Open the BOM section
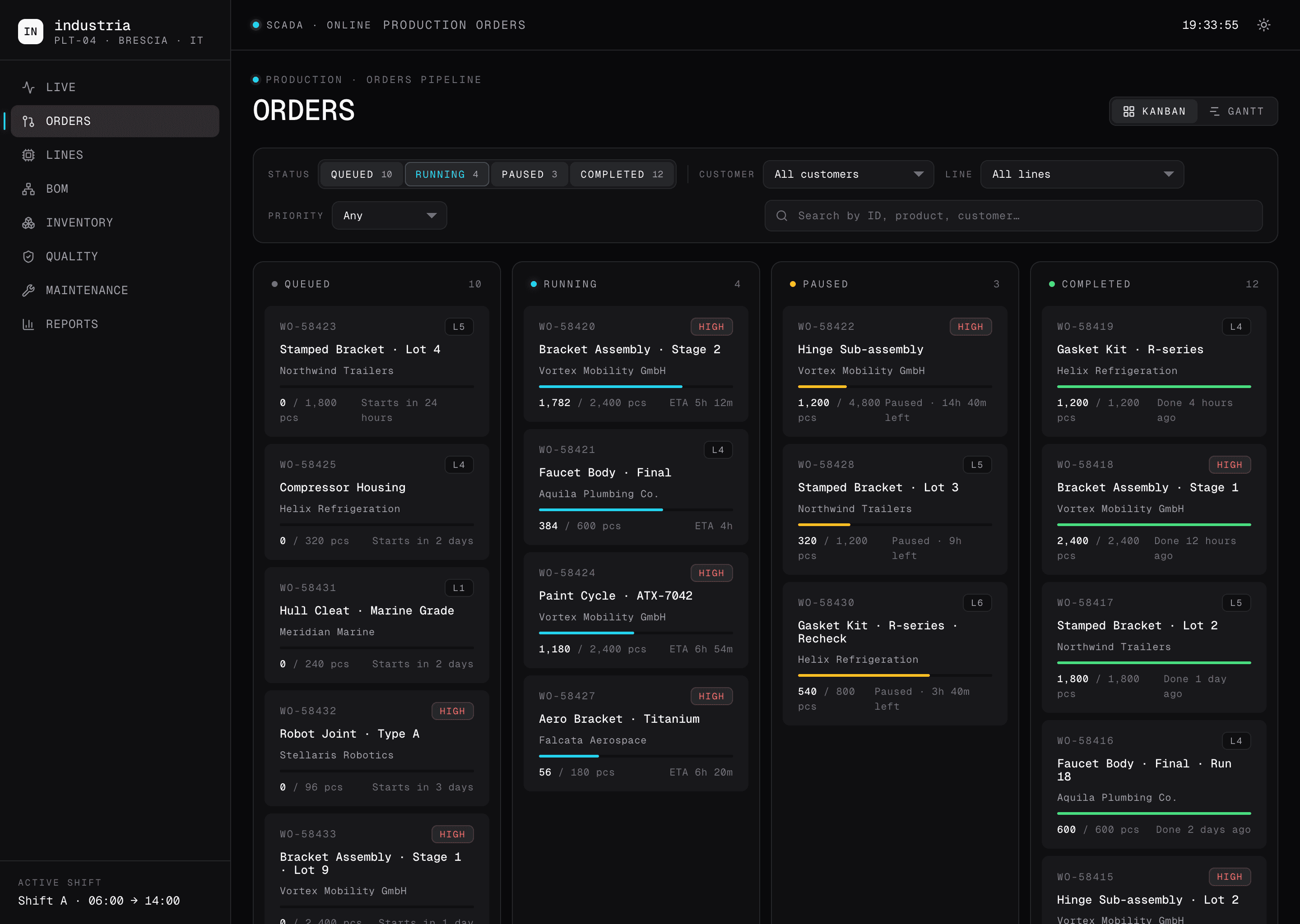Viewport: 1300px width, 924px height. point(115,189)
